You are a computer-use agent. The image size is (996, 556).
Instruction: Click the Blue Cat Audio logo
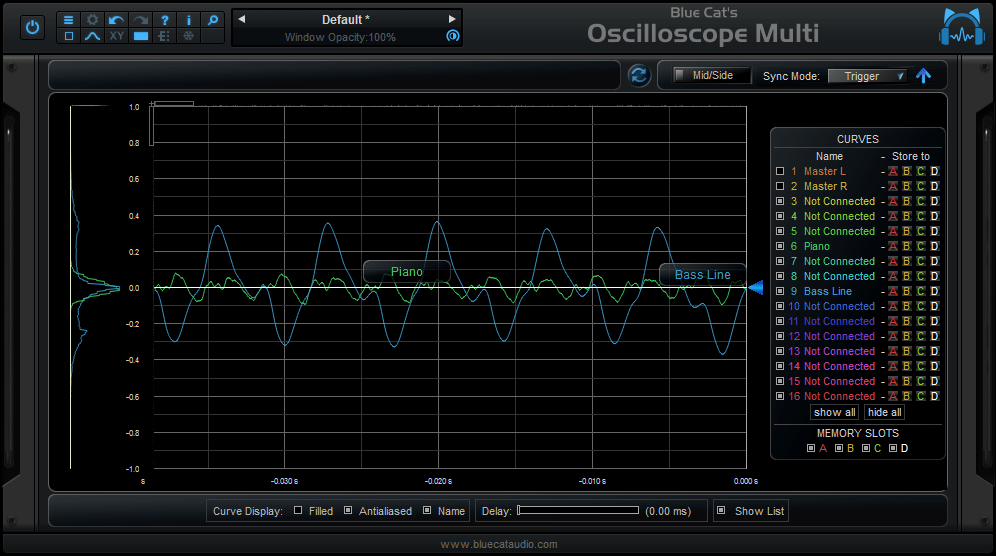[962, 27]
